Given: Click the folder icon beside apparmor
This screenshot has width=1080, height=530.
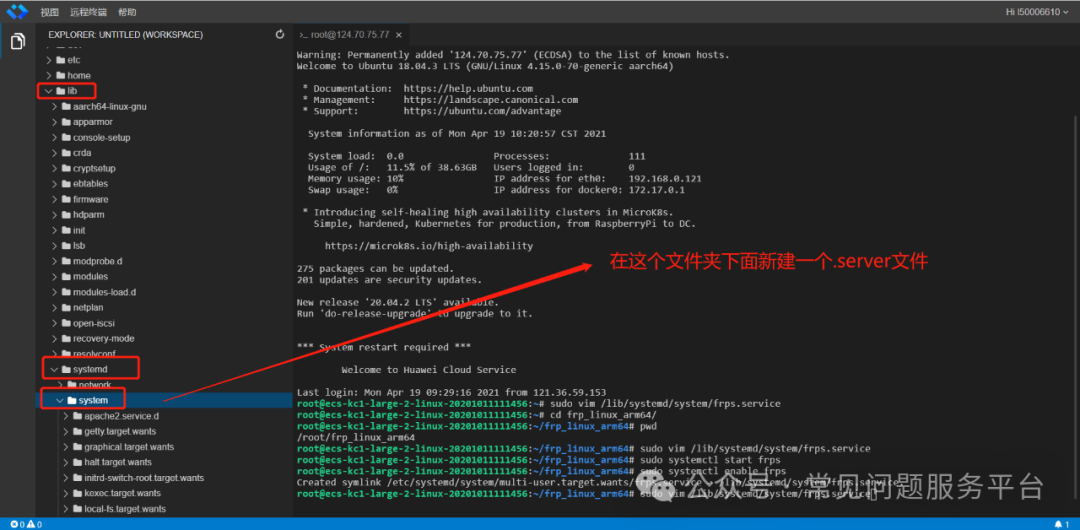Looking at the screenshot, I should click(67, 122).
